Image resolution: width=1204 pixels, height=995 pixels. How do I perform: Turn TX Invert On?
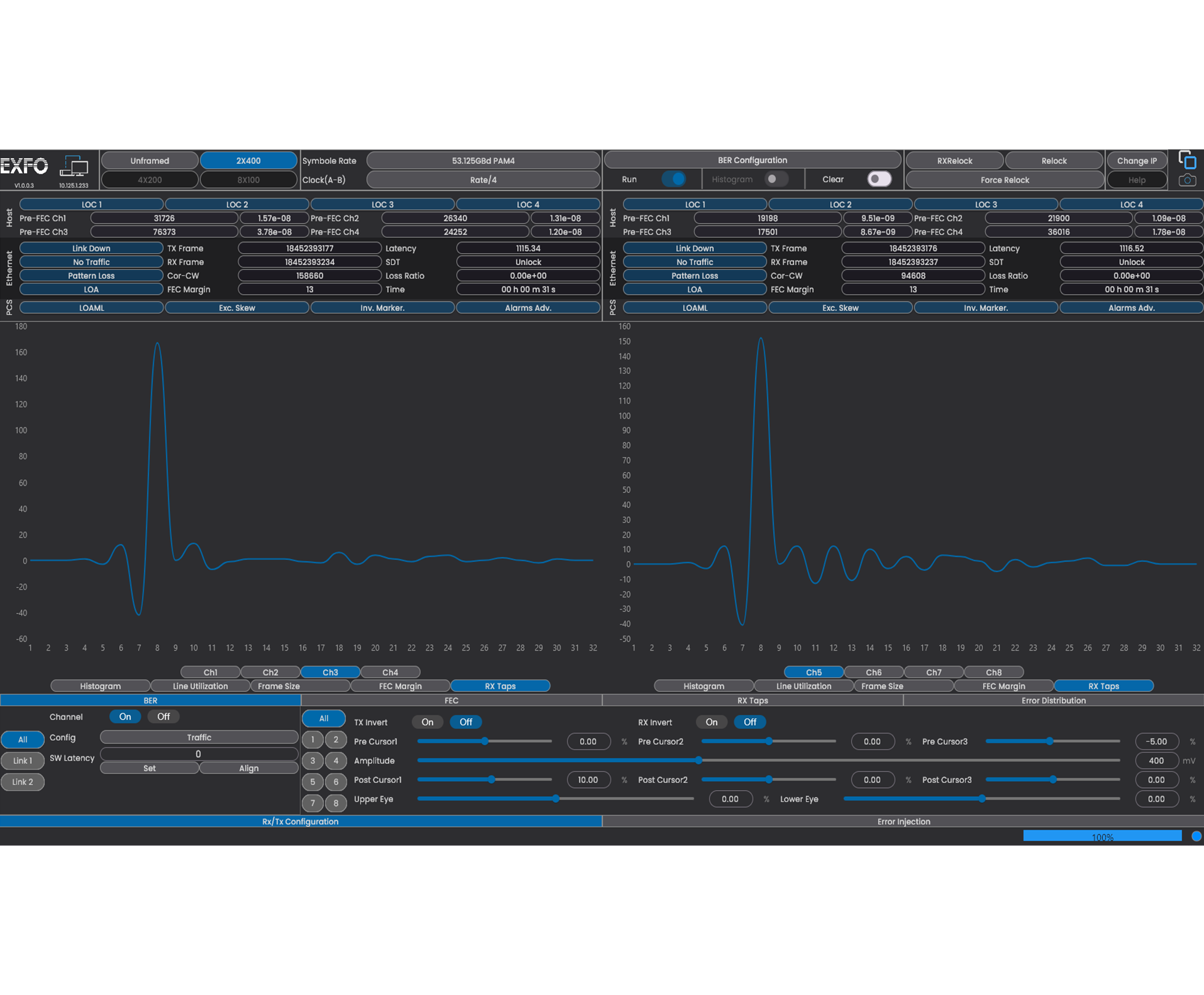(x=427, y=722)
